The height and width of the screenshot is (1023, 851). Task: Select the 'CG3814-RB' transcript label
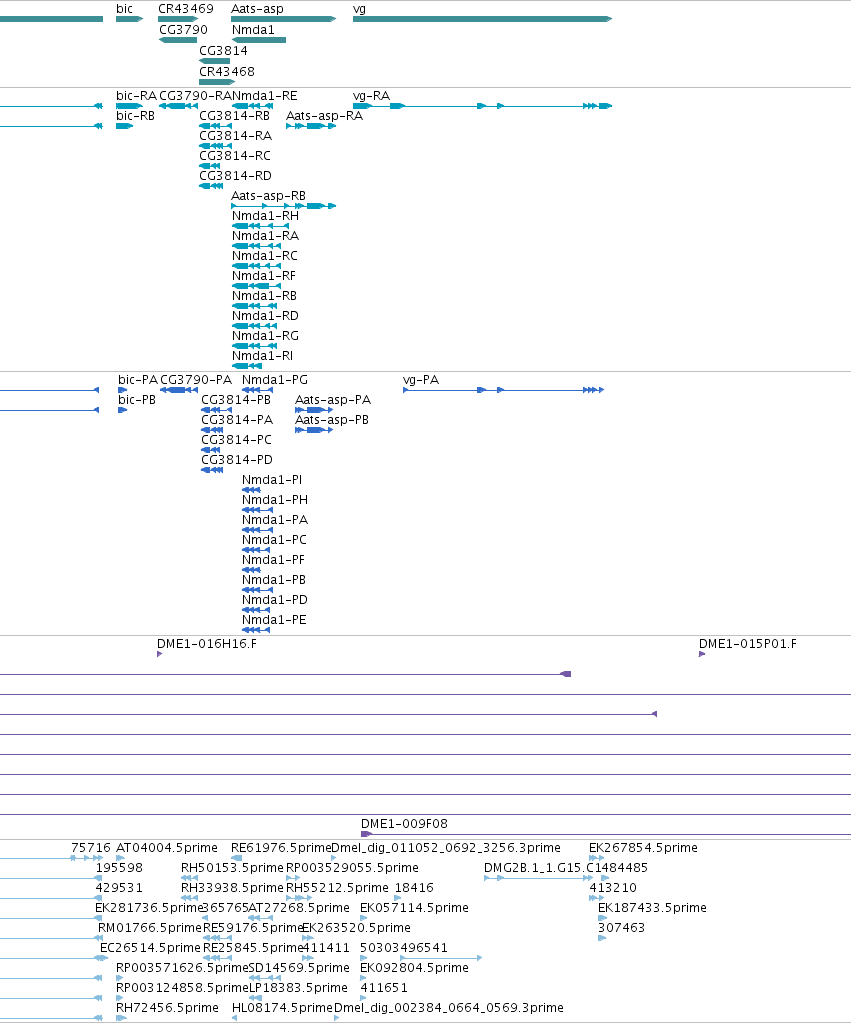coord(234,116)
